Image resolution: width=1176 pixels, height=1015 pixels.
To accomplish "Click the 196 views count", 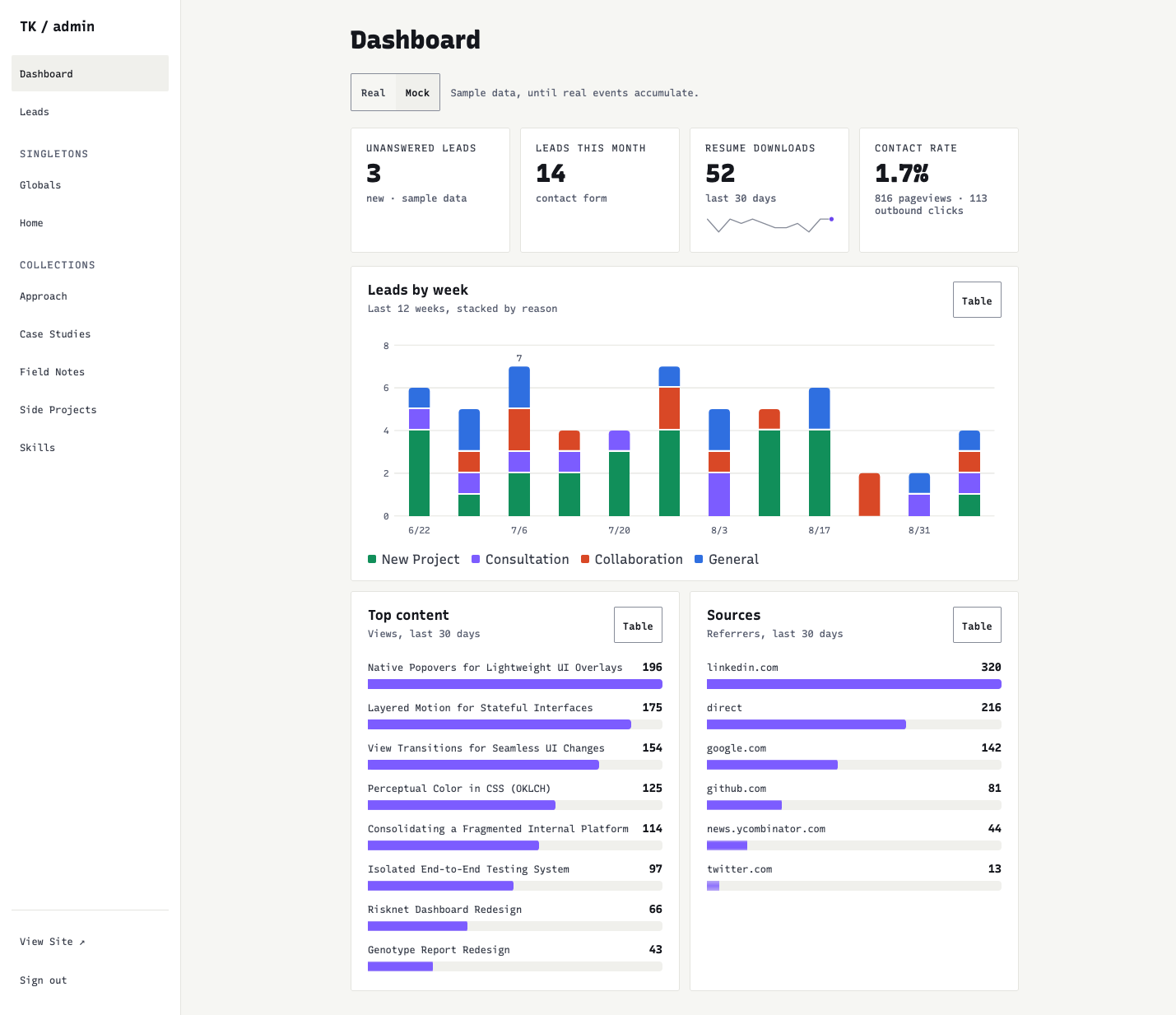I will [x=652, y=667].
